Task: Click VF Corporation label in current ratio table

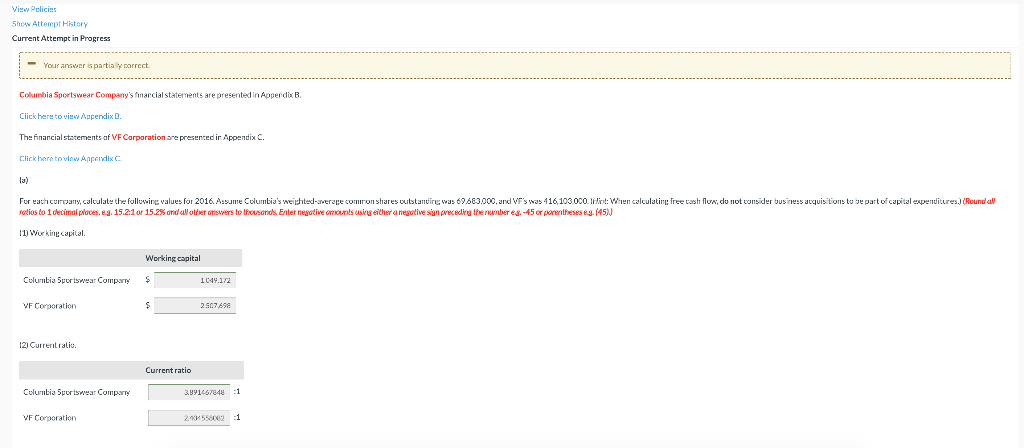Action: click(50, 417)
